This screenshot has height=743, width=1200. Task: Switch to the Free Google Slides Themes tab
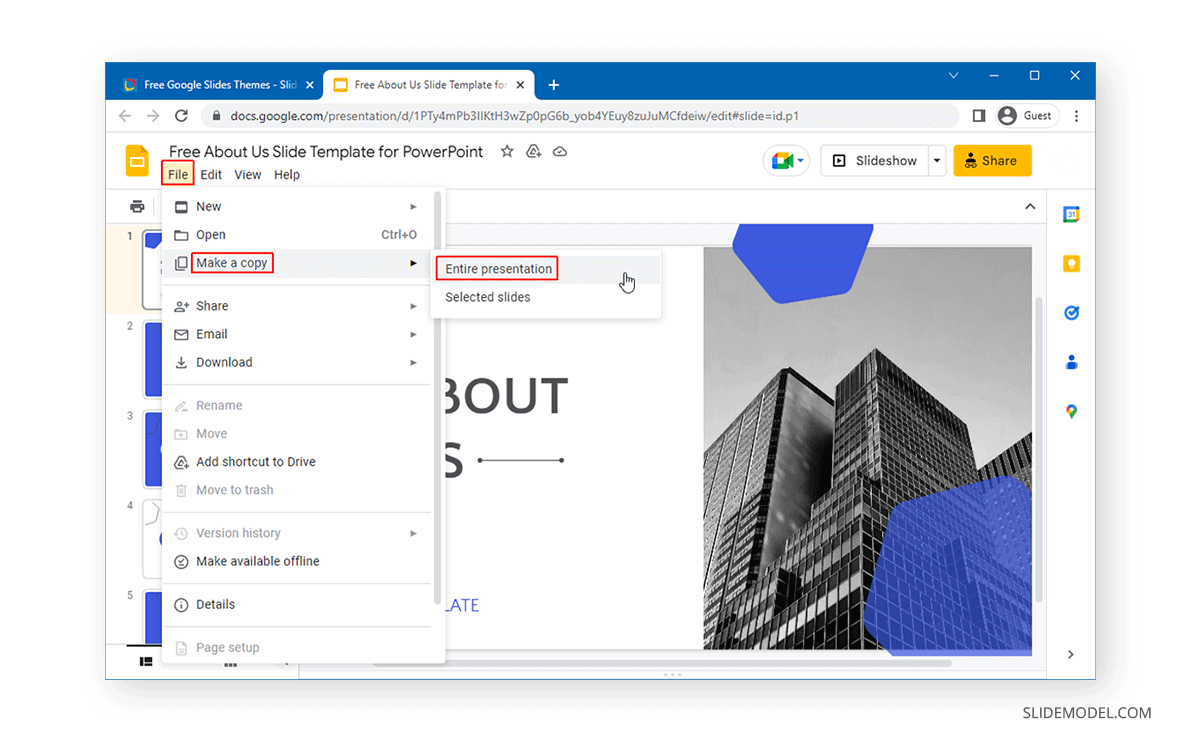[x=215, y=84]
